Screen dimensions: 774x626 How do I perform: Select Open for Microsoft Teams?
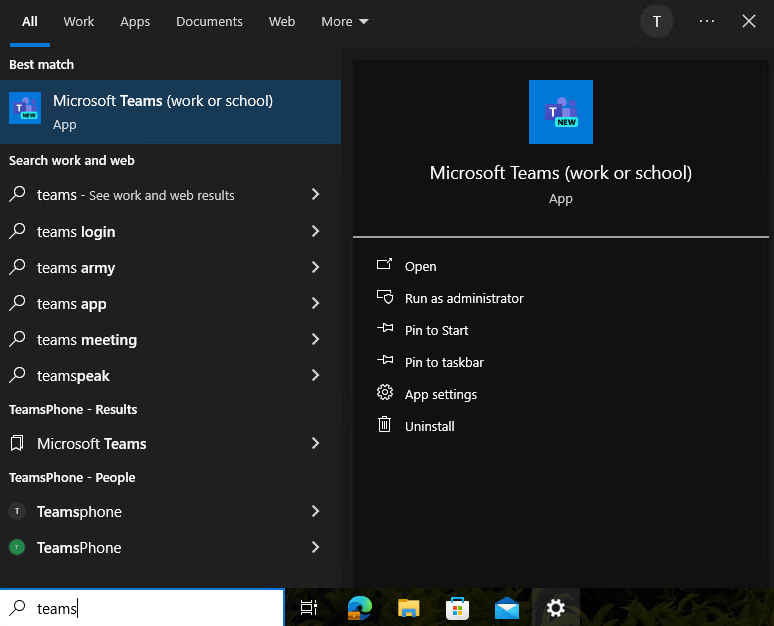pyautogui.click(x=421, y=267)
